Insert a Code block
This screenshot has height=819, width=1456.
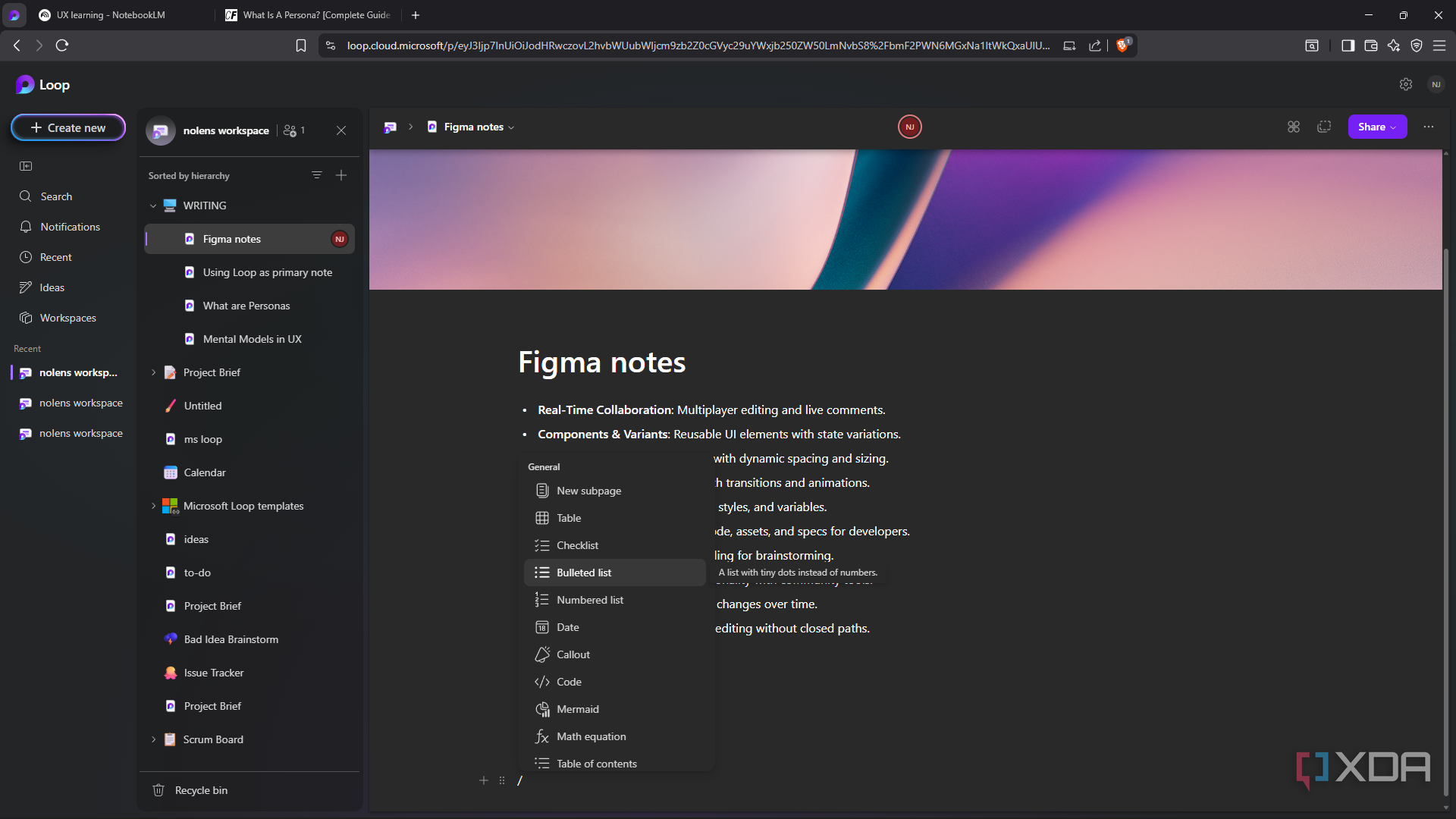click(615, 682)
